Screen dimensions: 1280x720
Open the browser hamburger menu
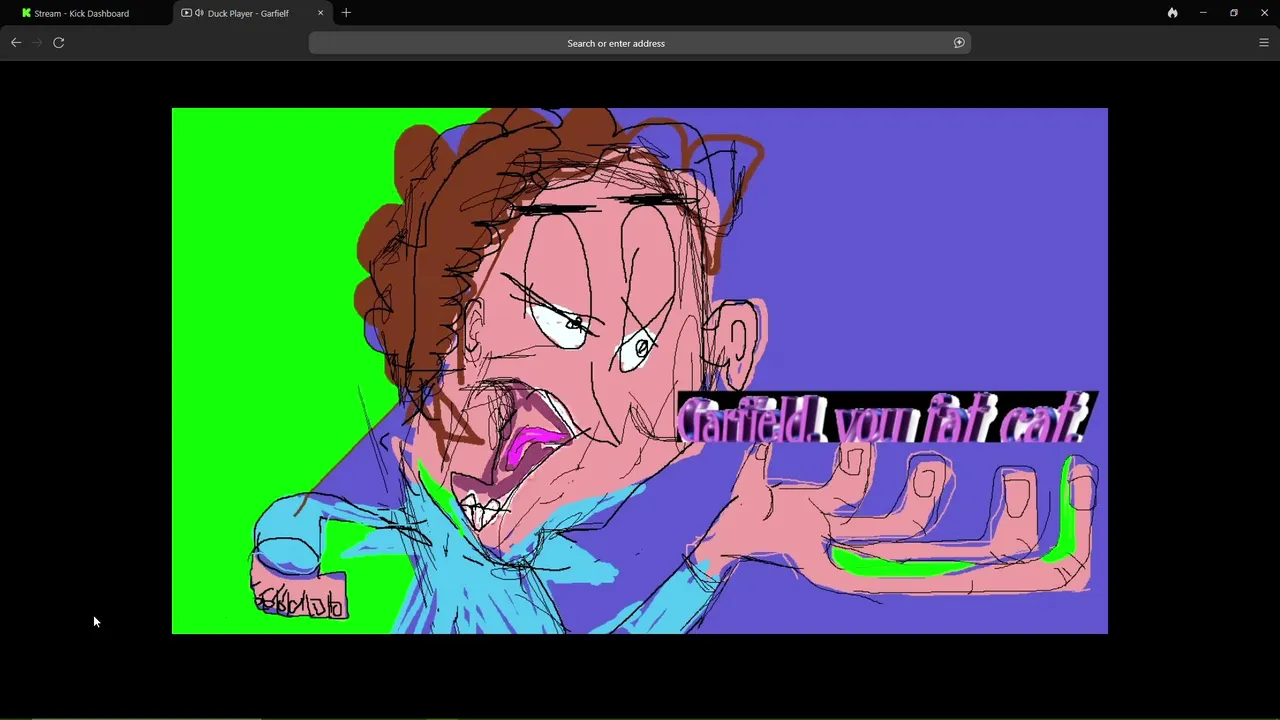pyautogui.click(x=1264, y=43)
